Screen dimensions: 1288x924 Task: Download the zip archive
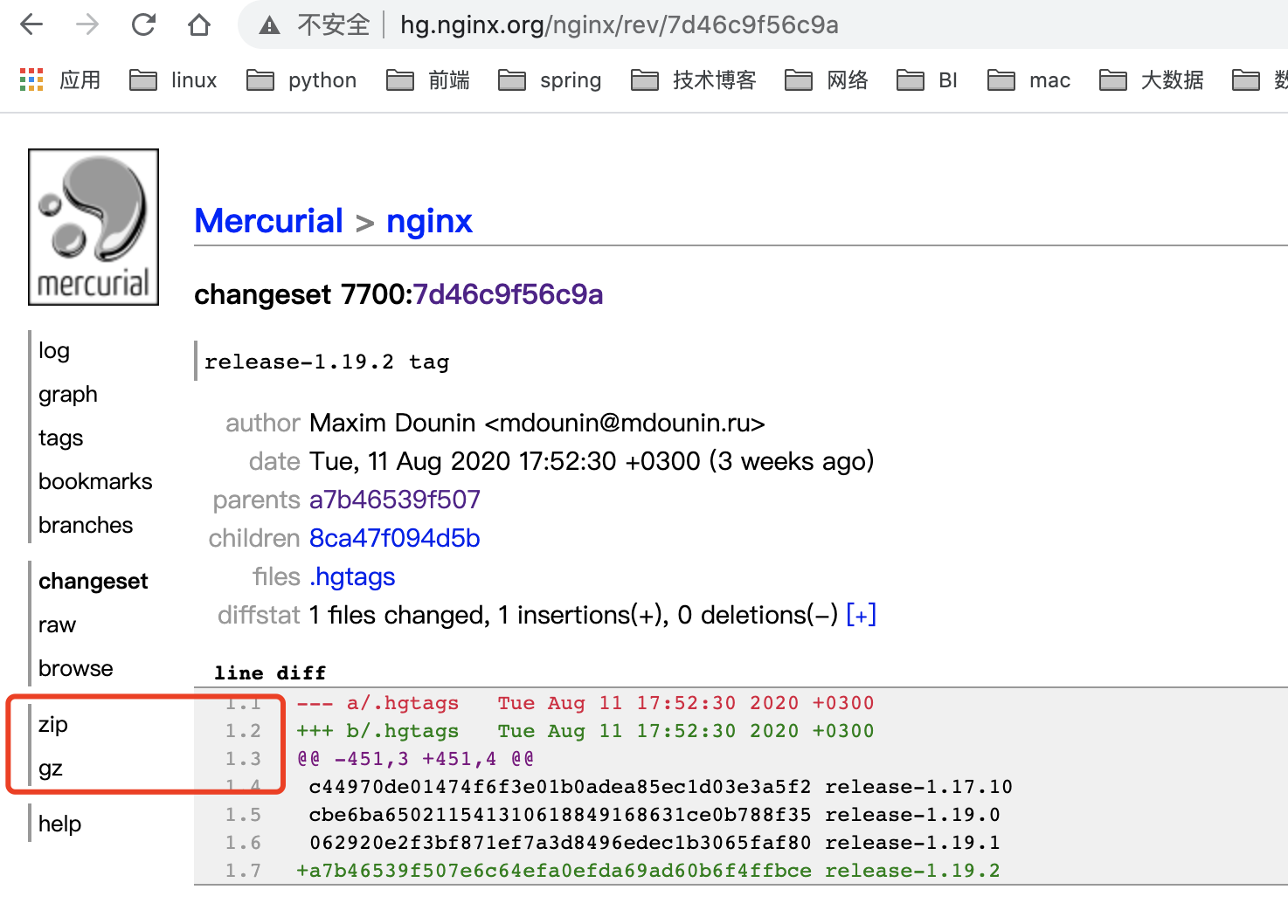[x=52, y=725]
